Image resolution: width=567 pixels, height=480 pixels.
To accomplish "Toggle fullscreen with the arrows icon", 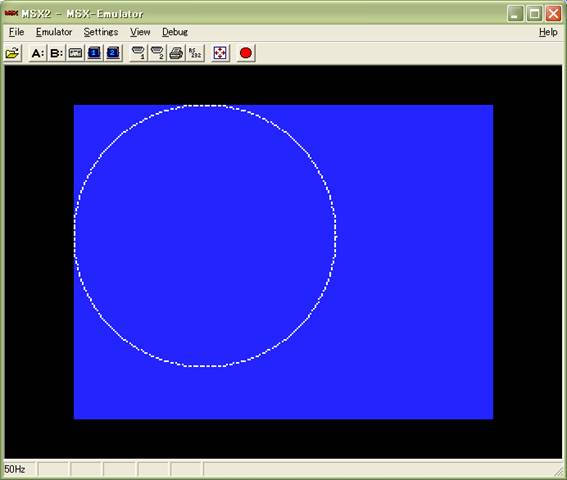I will pyautogui.click(x=220, y=53).
